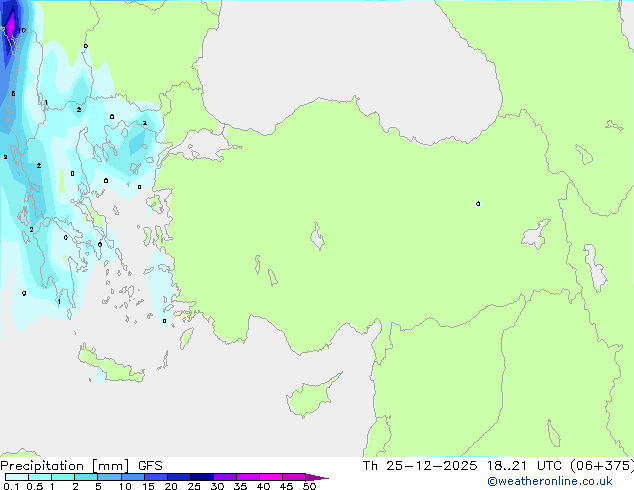Choose the 25–30 mm navy legend box
The width and height of the screenshot is (634, 490).
[x=202, y=477]
